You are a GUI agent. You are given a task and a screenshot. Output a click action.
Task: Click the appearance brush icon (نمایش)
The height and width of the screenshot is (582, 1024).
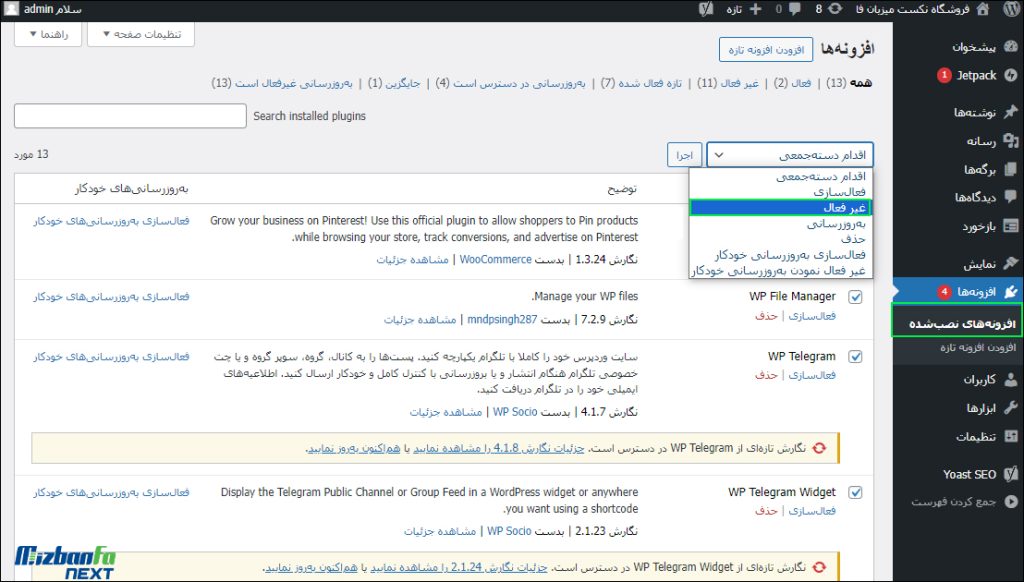pos(1010,263)
